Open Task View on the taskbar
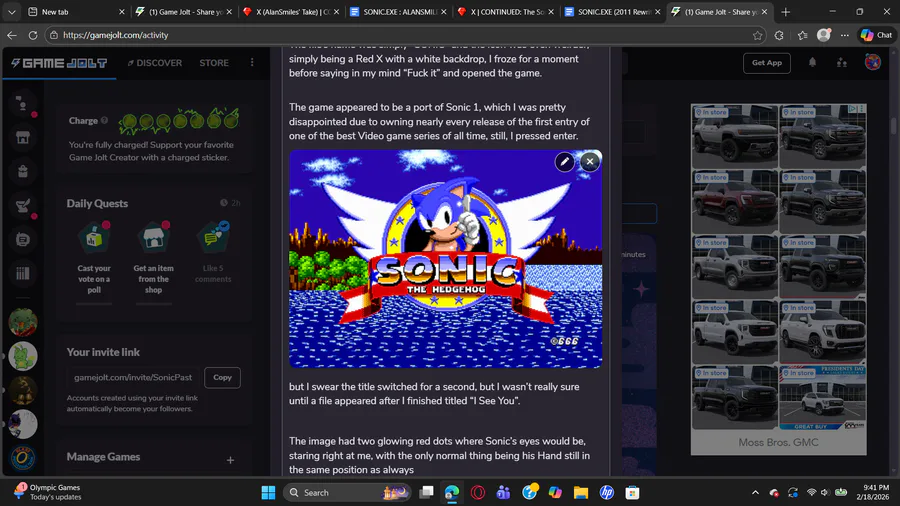Screen dimensions: 900x506 click(x=426, y=492)
